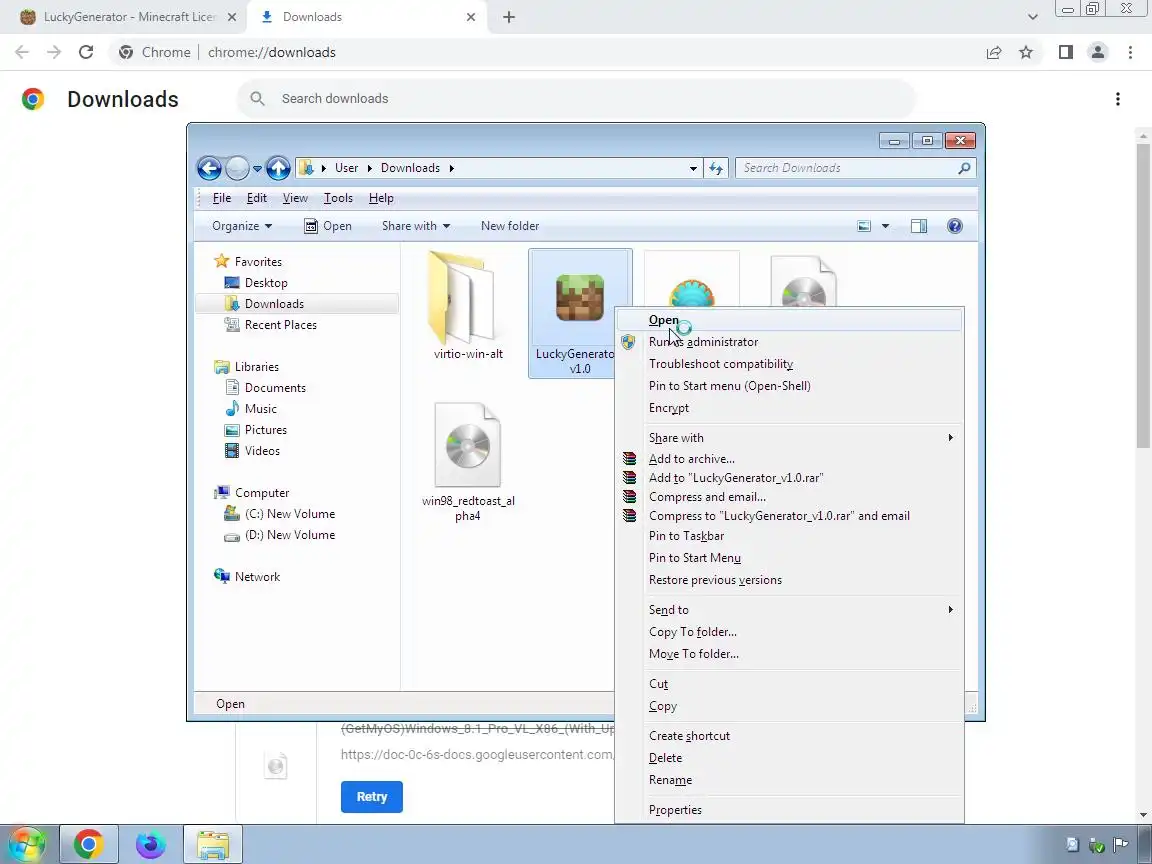This screenshot has width=1152, height=864.
Task: Toggle the Explorer preview pane icon
Action: [918, 226]
